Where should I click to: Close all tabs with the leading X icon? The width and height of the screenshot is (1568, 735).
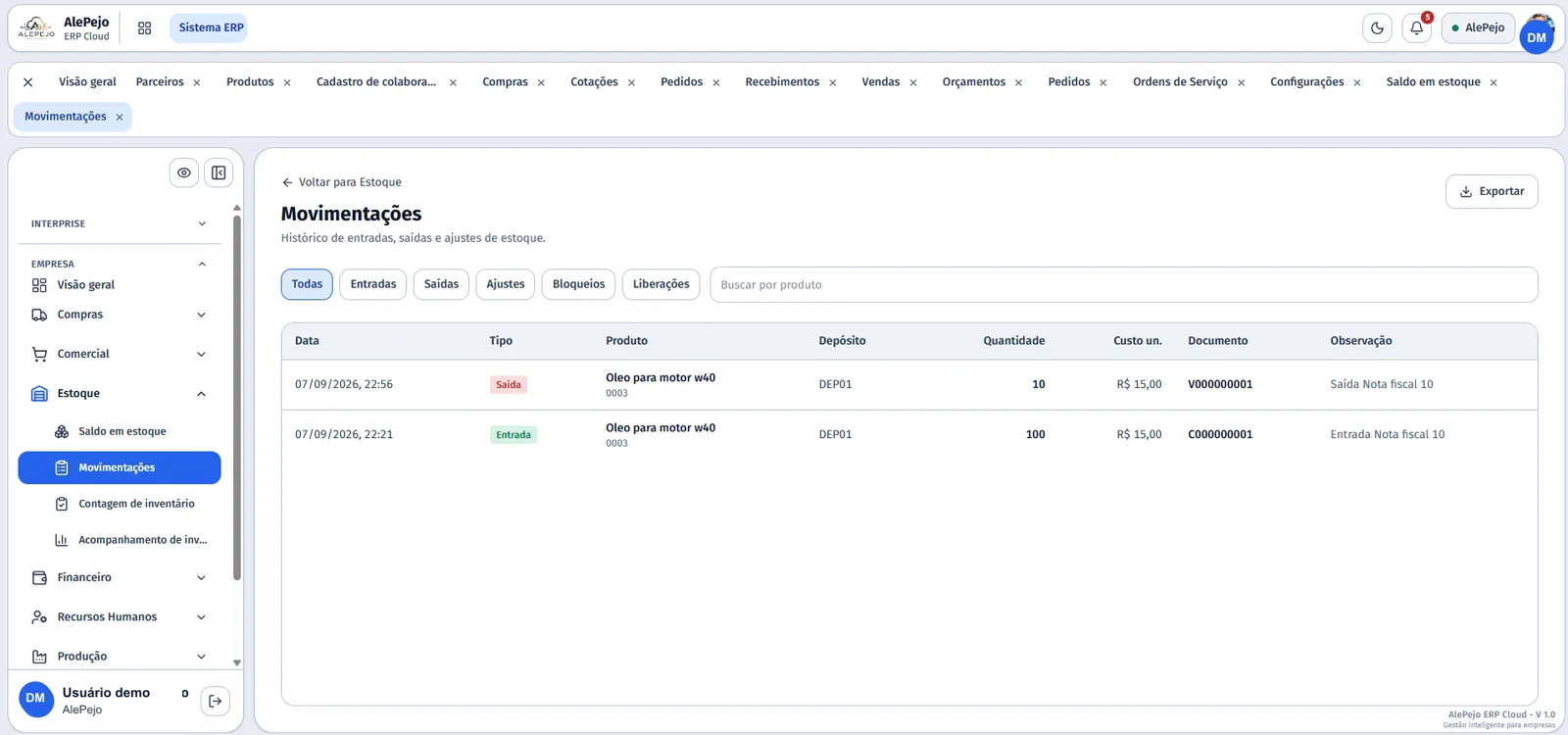(28, 82)
